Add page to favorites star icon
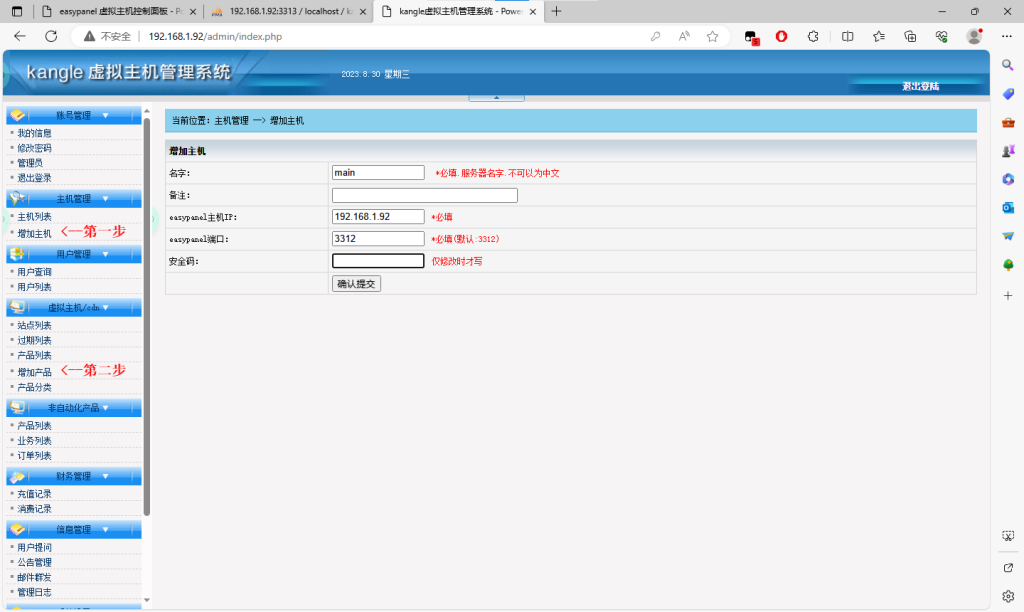 click(x=713, y=36)
